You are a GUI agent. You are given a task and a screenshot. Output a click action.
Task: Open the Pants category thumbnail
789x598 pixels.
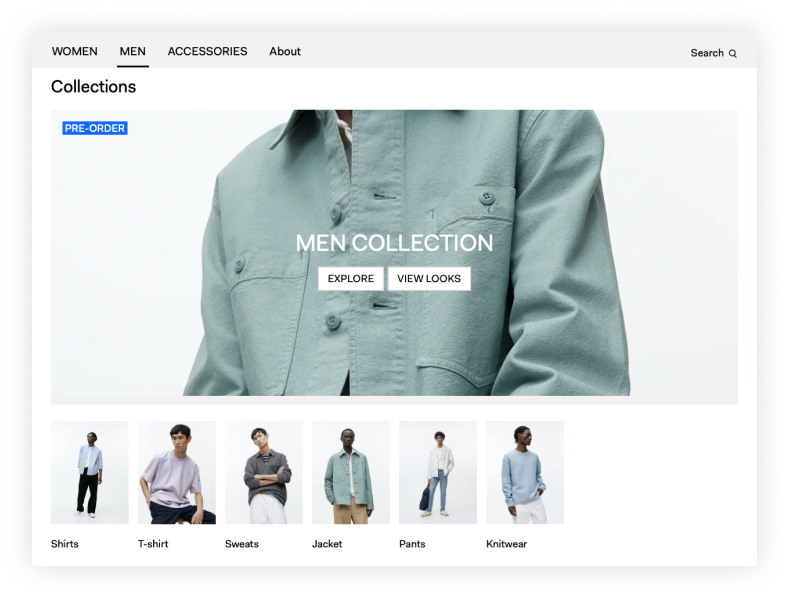pyautogui.click(x=438, y=473)
